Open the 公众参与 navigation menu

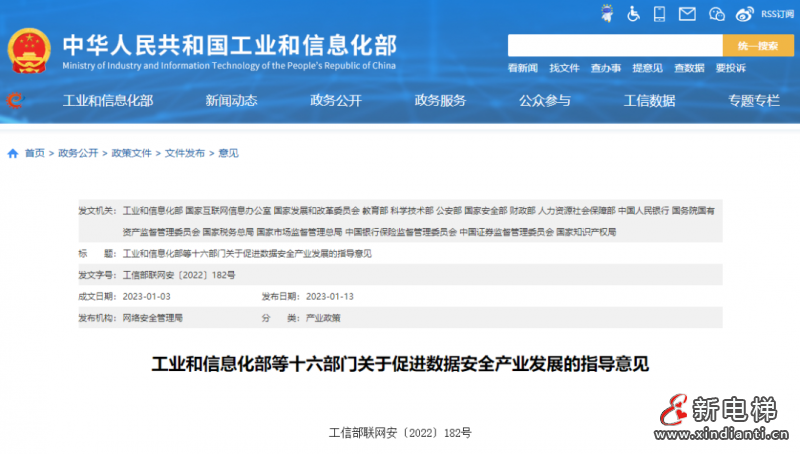point(545,100)
